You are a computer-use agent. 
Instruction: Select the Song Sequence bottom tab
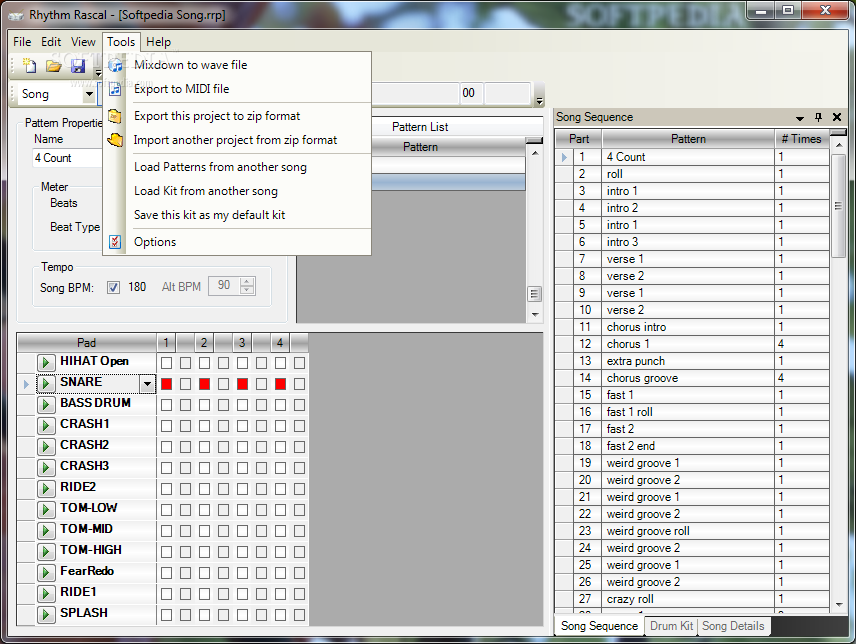[599, 626]
